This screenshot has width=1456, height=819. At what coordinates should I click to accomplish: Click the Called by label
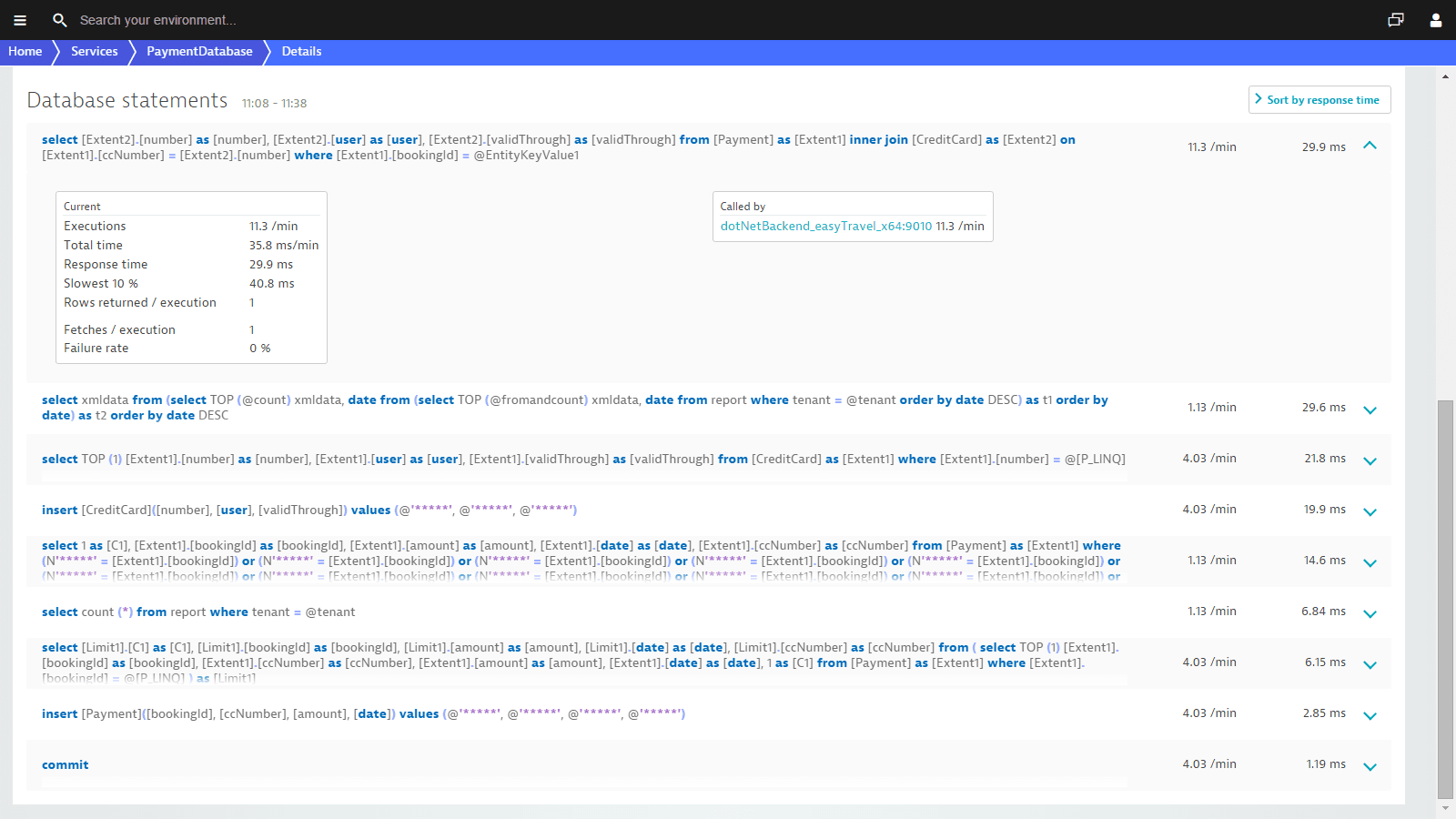click(x=743, y=207)
